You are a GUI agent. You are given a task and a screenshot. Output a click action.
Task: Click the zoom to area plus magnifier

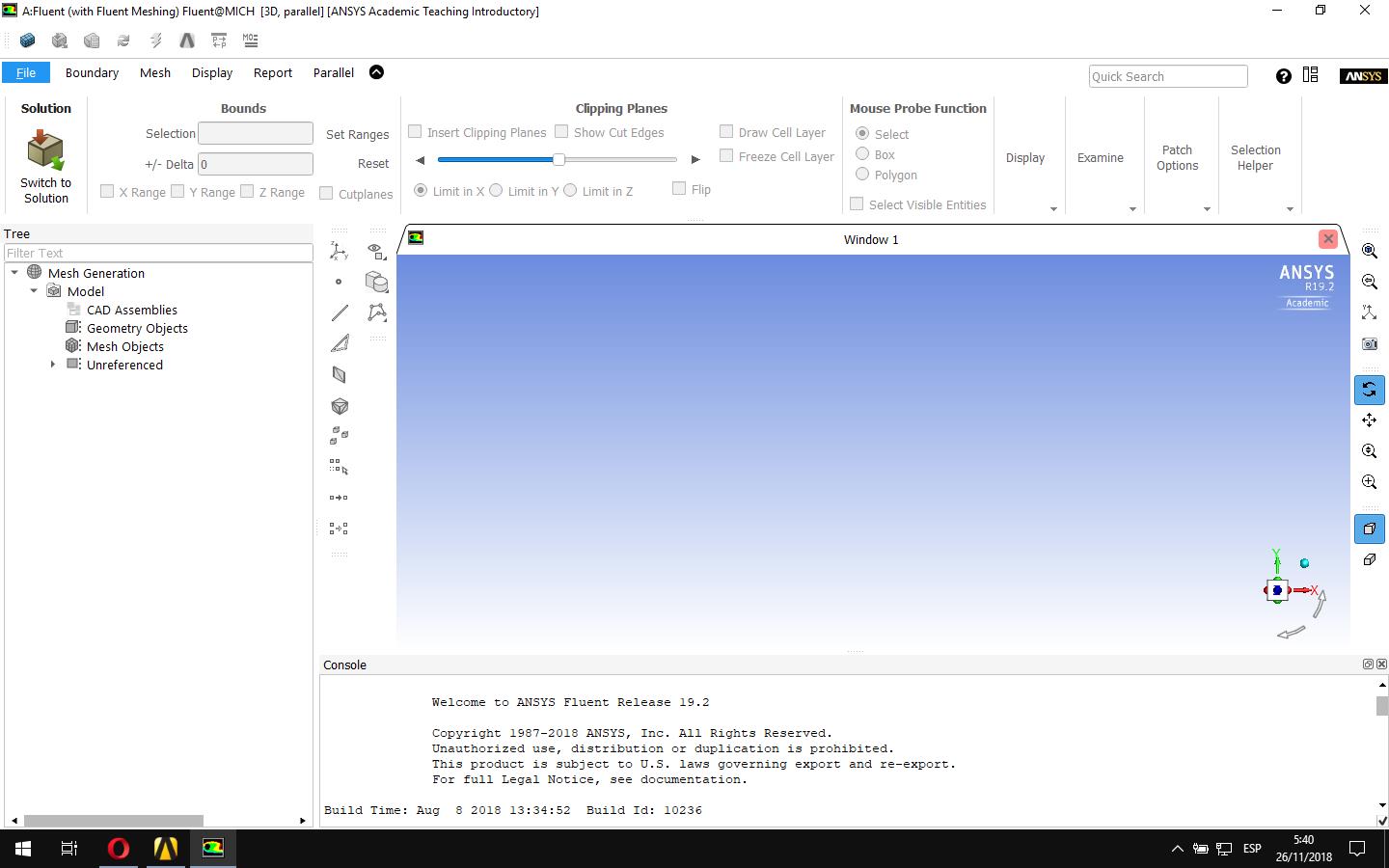[x=1369, y=482]
